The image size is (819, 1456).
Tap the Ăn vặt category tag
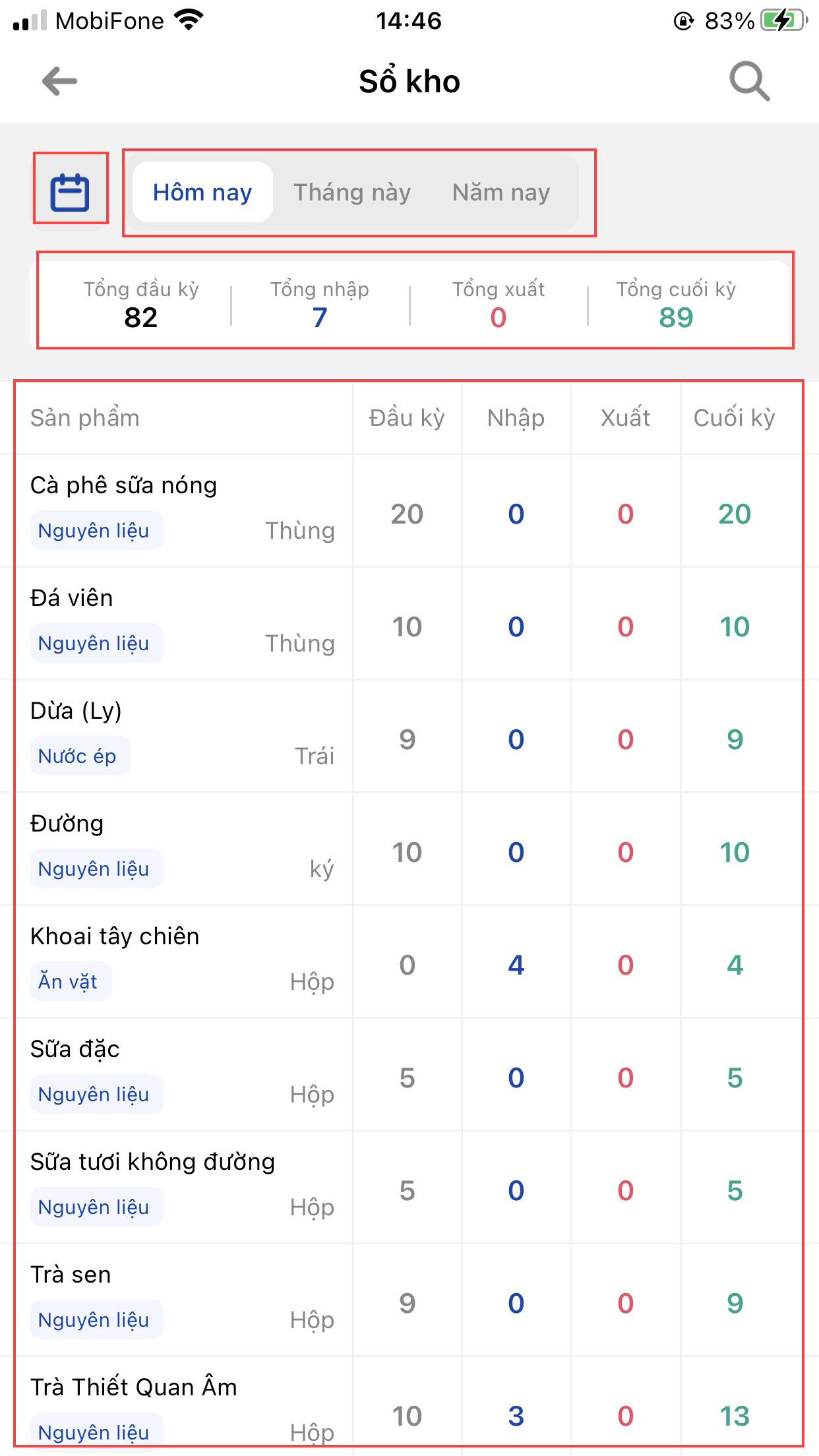(x=69, y=982)
